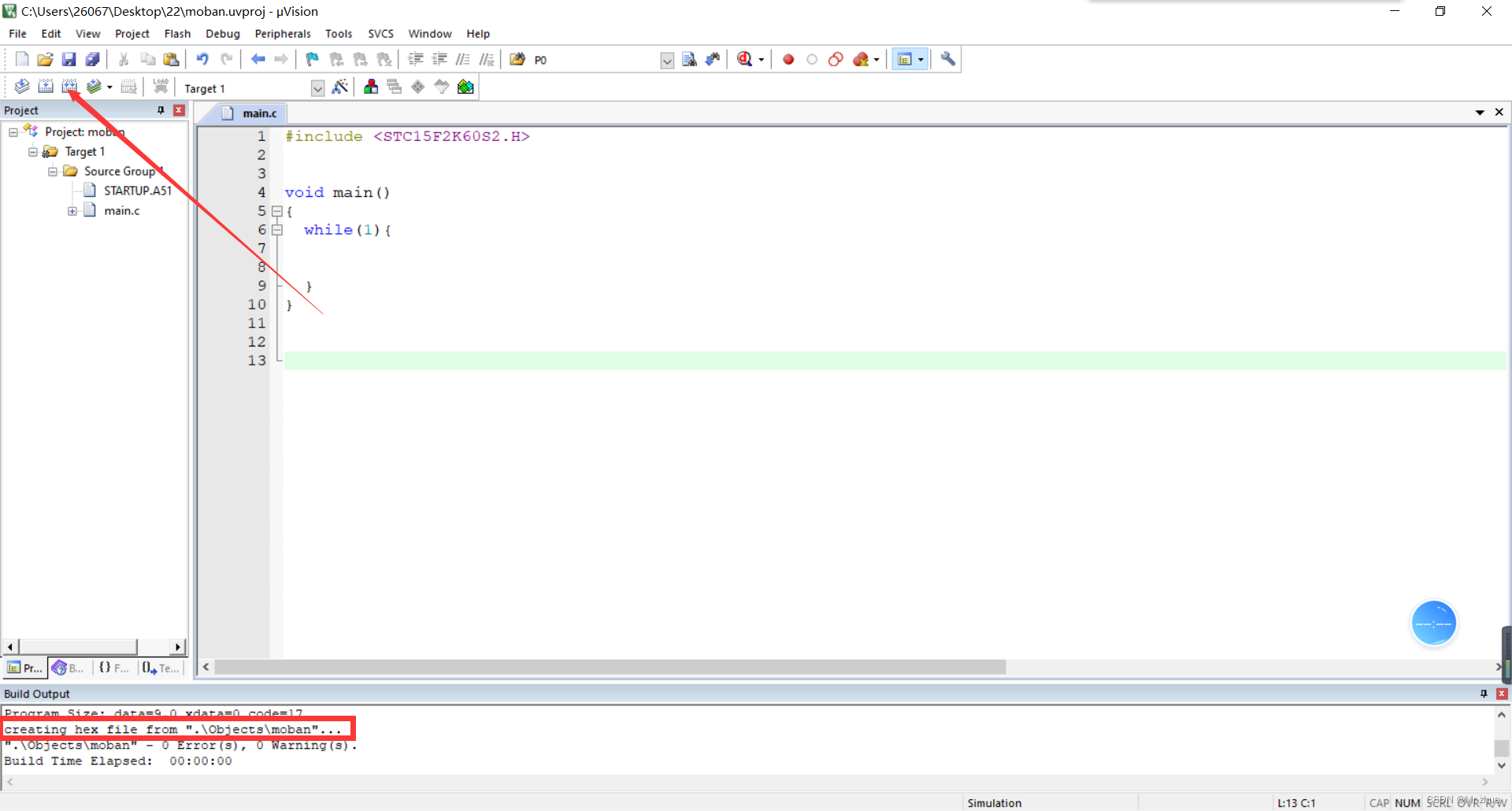Viewport: 1512px width, 811px height.
Task: Collapse the Project: moban tree node
Action: click(x=13, y=132)
